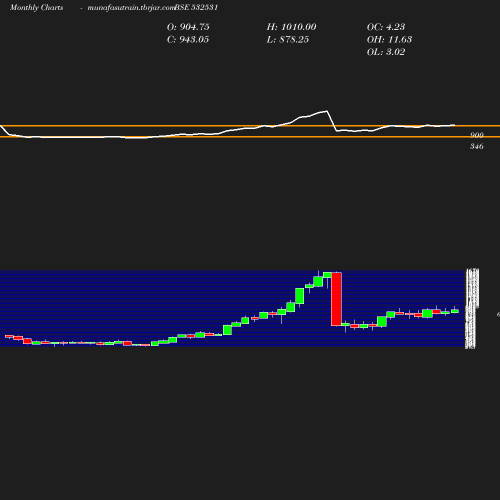Select the close value "C: 943.05"
Viewport: 500px width, 500px height.
pyautogui.click(x=188, y=40)
